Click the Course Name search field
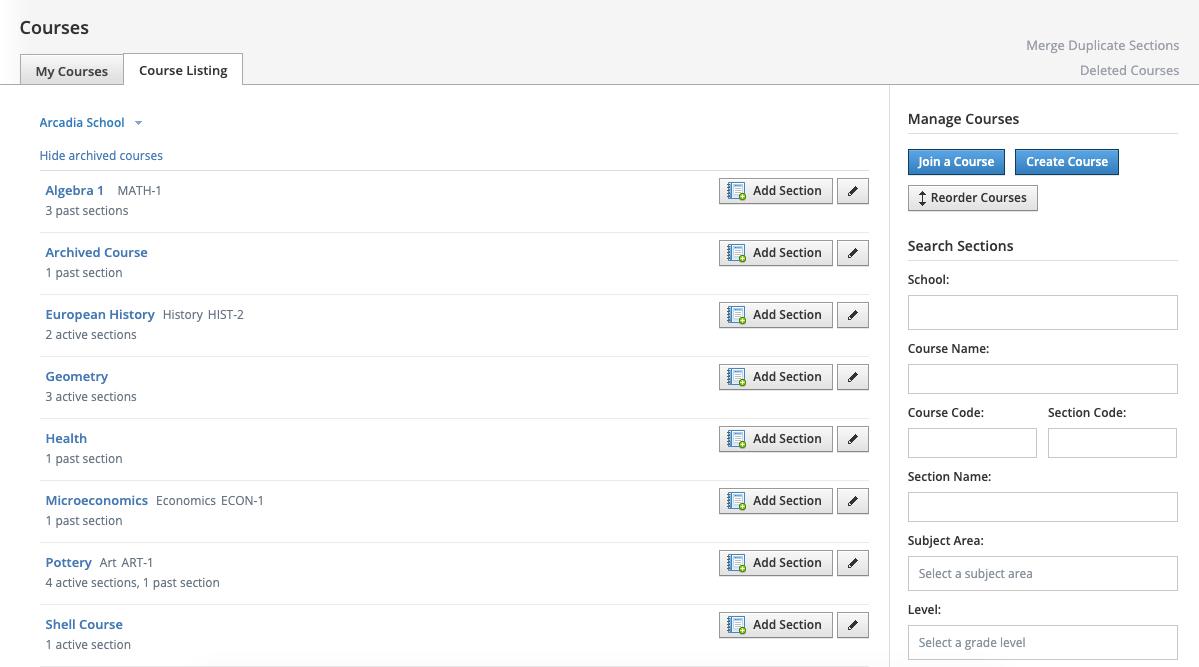The height and width of the screenshot is (667, 1199). point(1042,379)
